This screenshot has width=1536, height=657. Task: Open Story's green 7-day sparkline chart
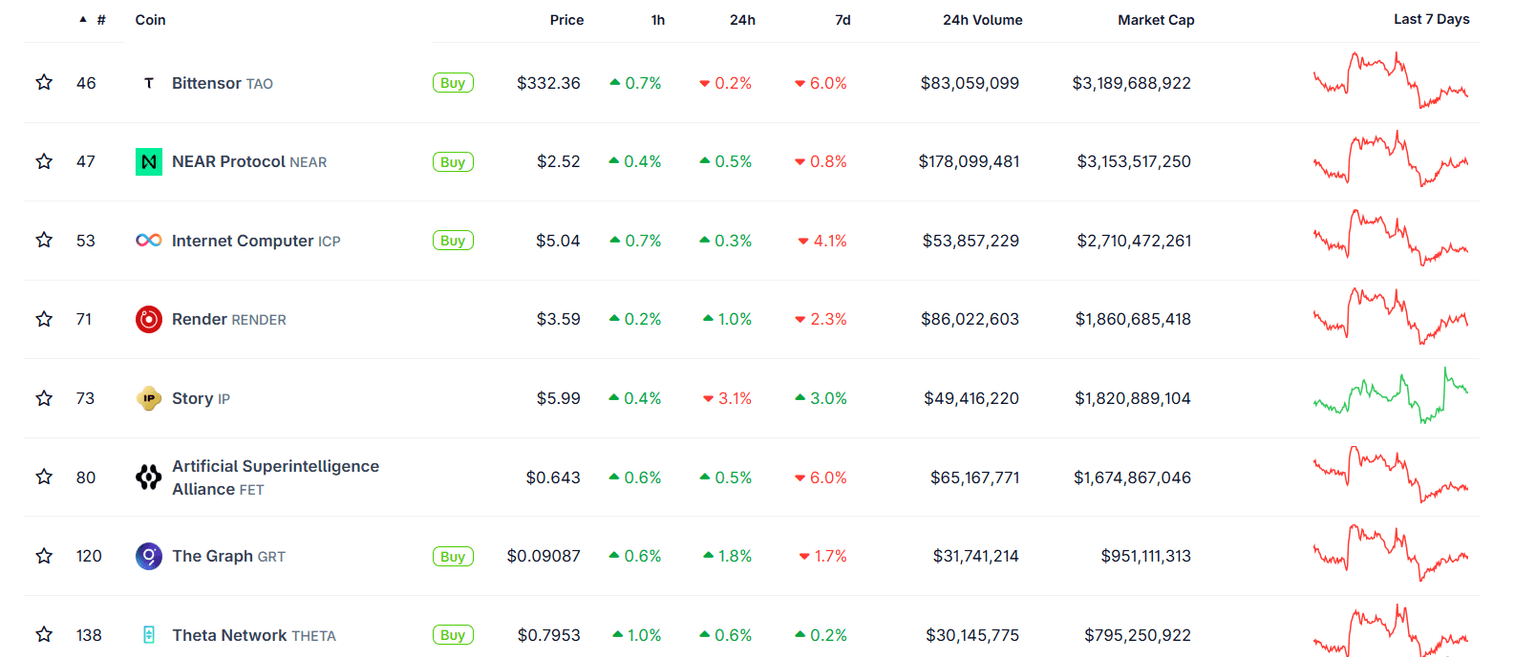pyautogui.click(x=1390, y=396)
